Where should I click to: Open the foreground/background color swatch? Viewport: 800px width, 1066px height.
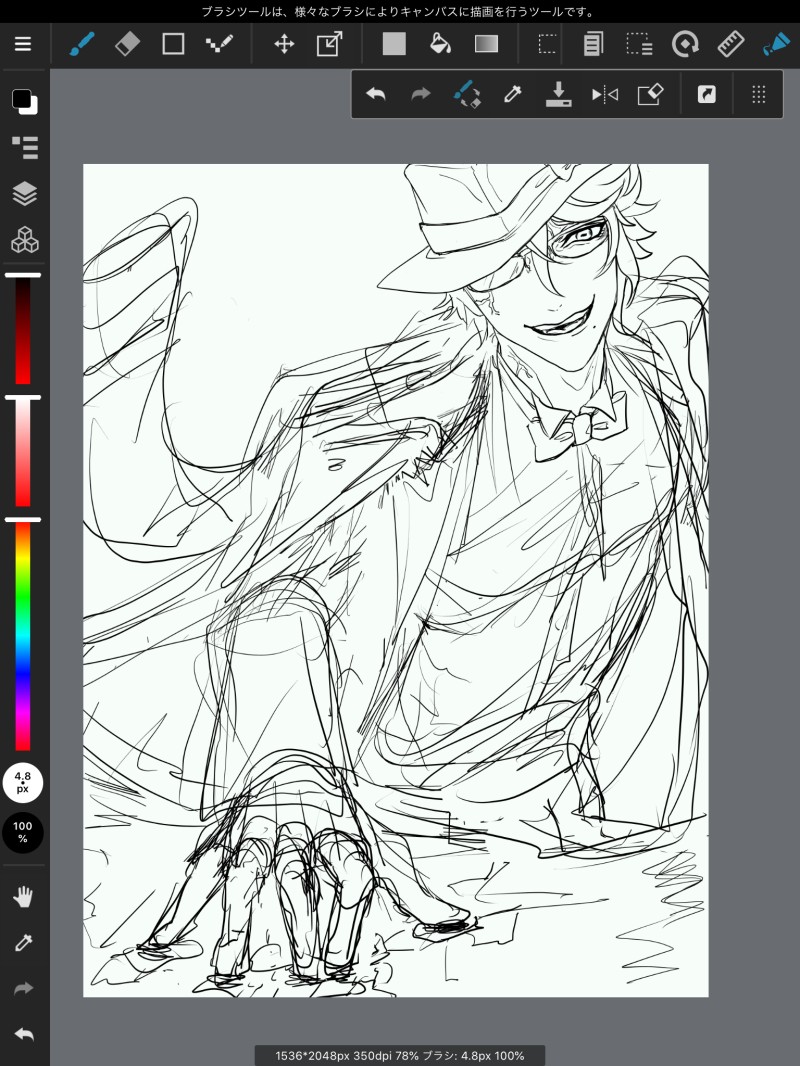24,101
